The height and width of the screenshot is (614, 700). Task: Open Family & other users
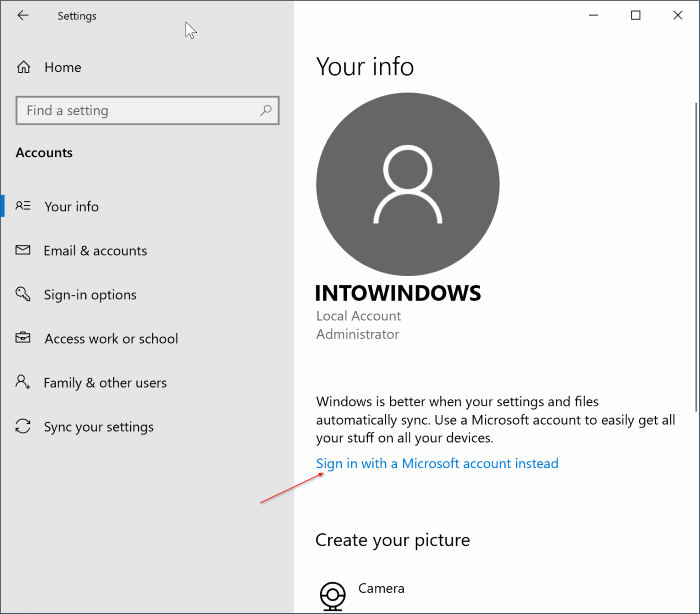tap(105, 383)
